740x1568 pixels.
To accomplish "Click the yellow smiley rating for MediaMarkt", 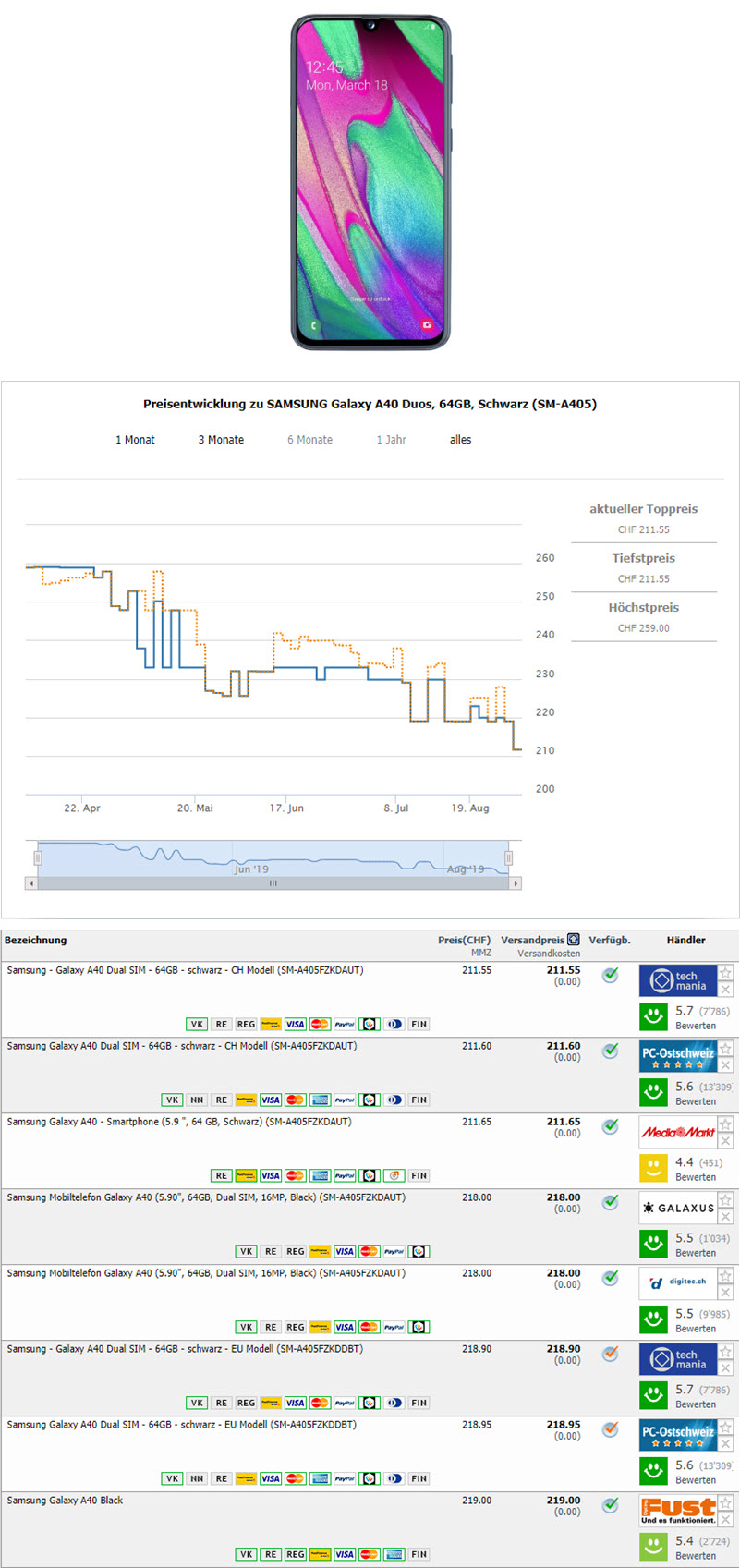I will coord(654,1168).
